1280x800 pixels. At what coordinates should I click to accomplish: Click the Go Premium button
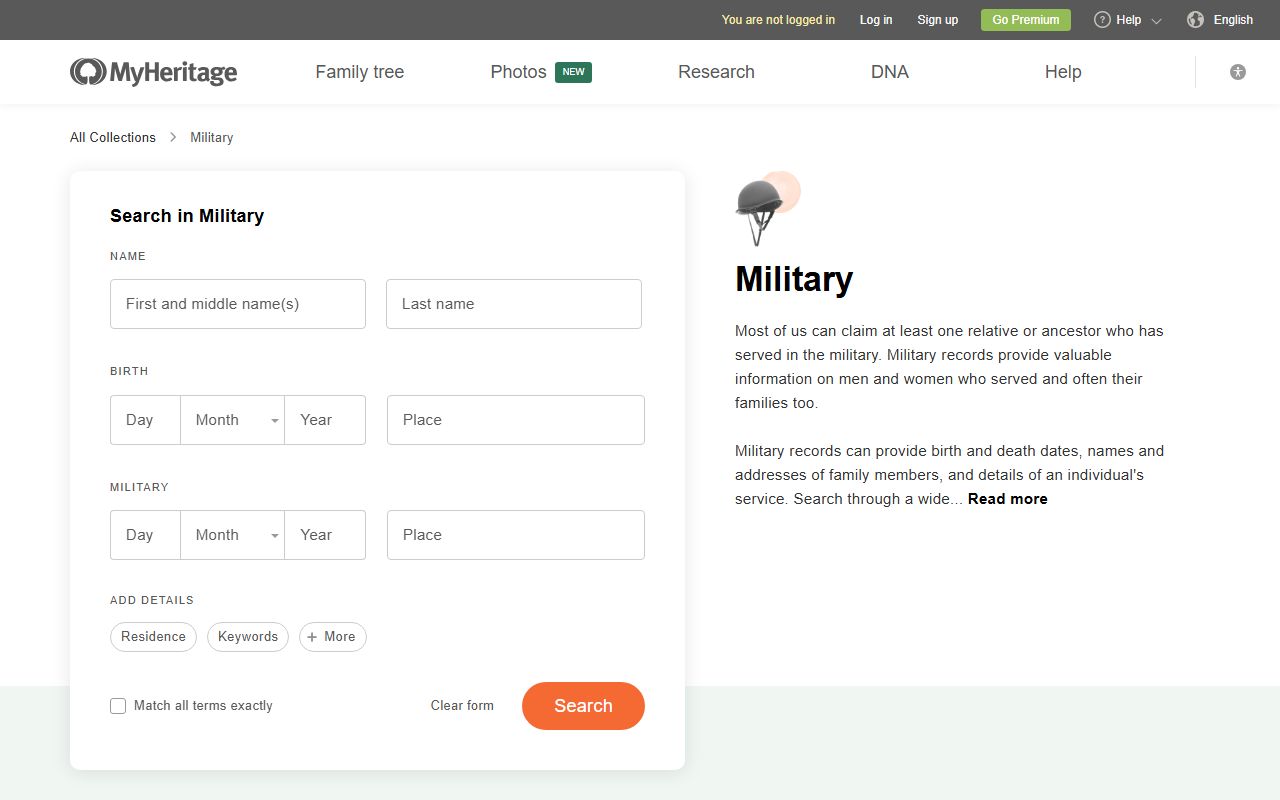tap(1026, 20)
